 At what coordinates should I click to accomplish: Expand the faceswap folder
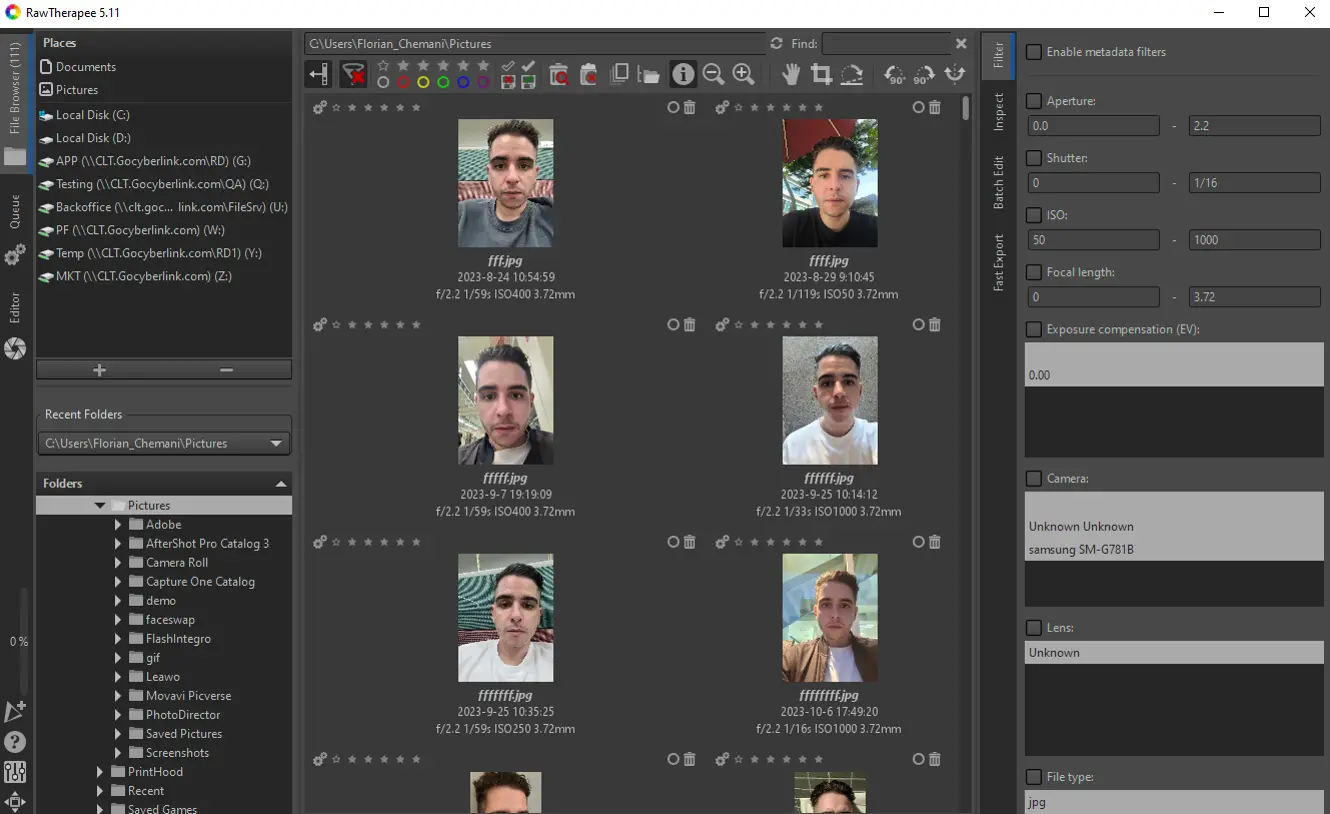coord(118,620)
